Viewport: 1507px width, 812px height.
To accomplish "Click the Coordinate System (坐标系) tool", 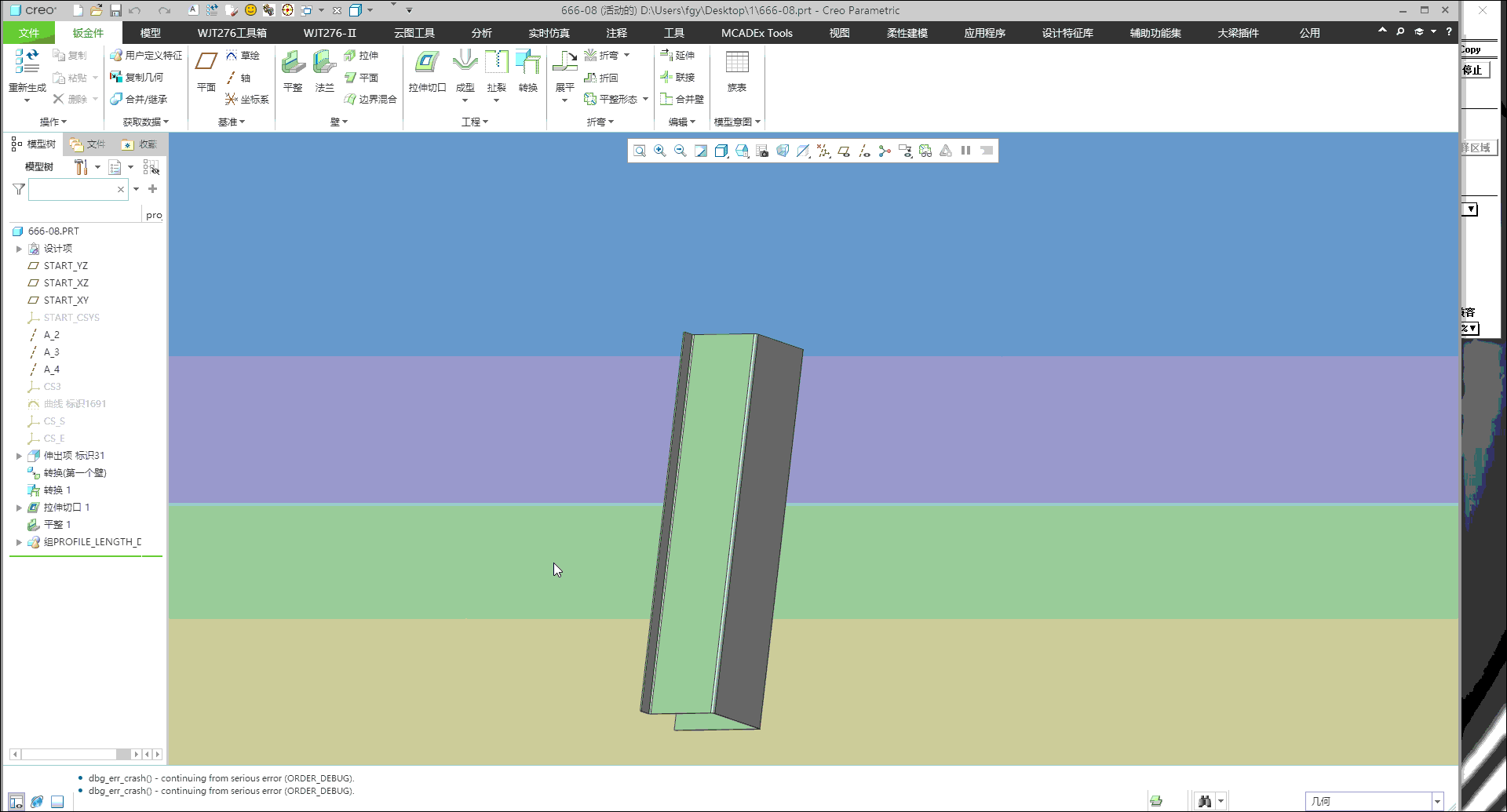I will coord(247,100).
